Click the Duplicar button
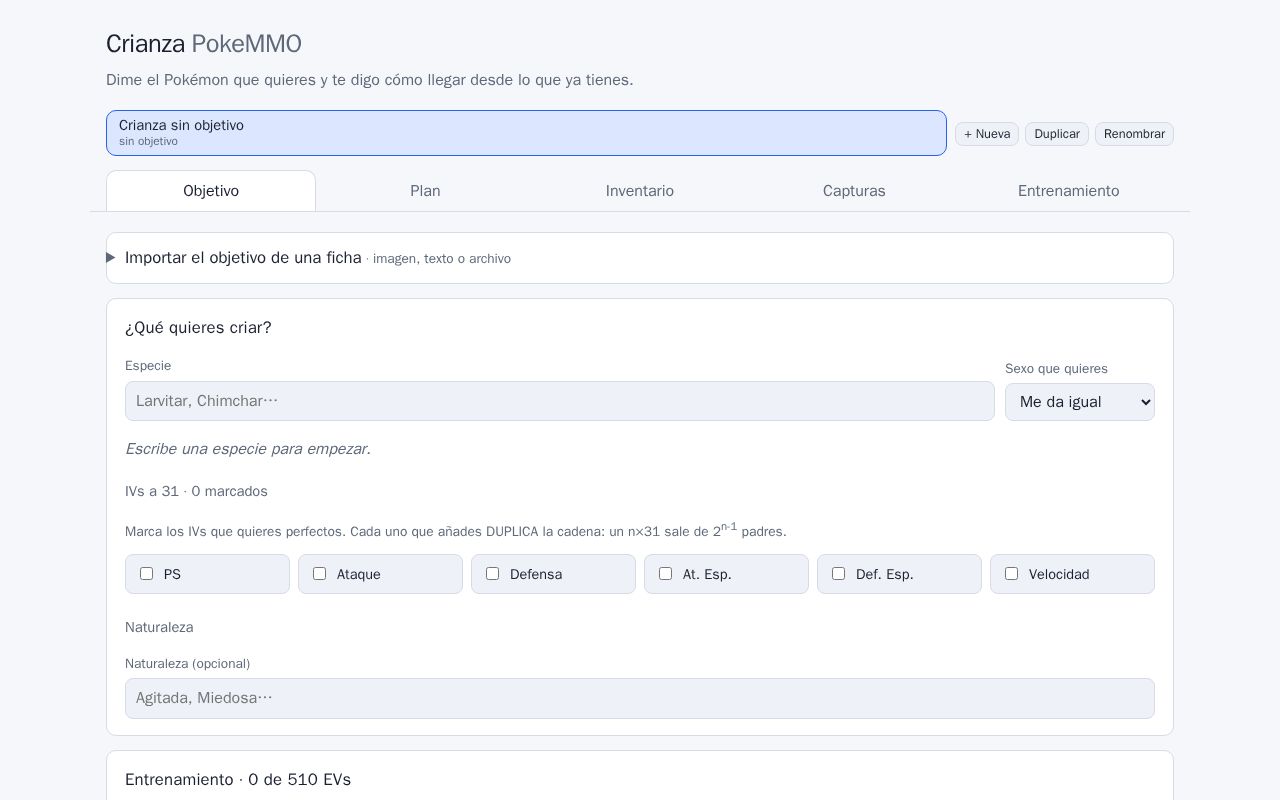Screen dimensions: 1280x800 [1057, 134]
